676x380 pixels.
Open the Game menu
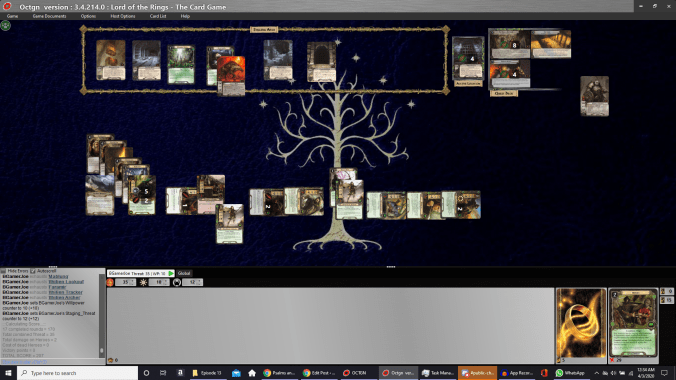tap(12, 16)
